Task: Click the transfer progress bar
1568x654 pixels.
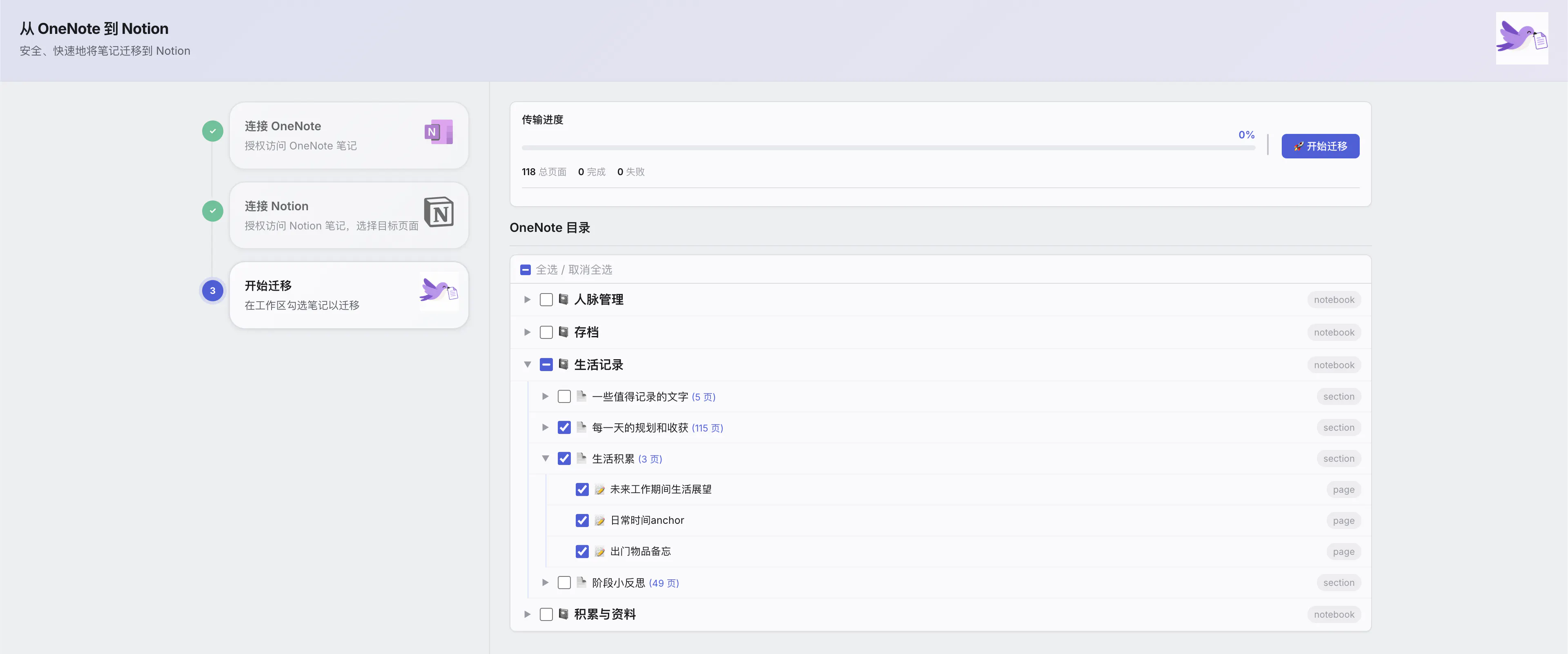Action: click(x=888, y=148)
